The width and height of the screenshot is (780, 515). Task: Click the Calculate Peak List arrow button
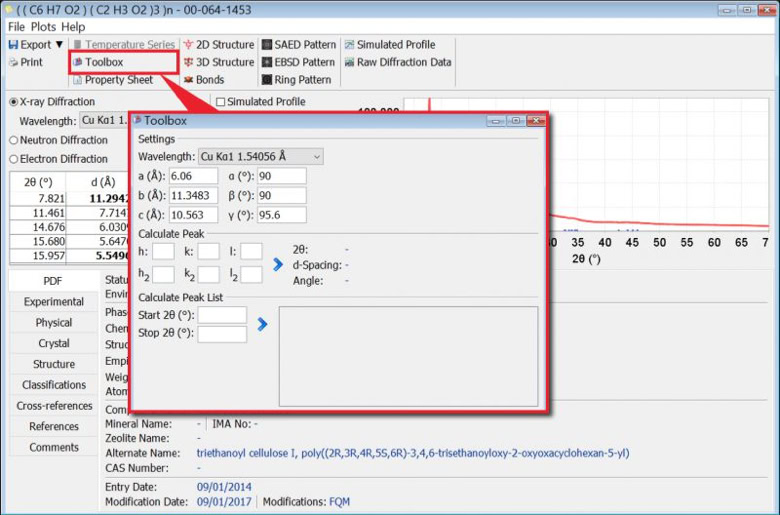(262, 324)
